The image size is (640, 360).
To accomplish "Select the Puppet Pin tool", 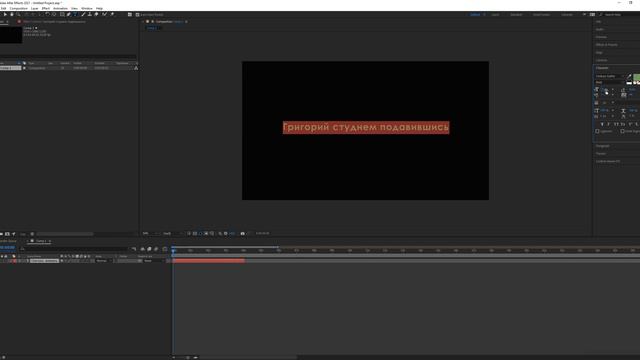I will (x=112, y=14).
